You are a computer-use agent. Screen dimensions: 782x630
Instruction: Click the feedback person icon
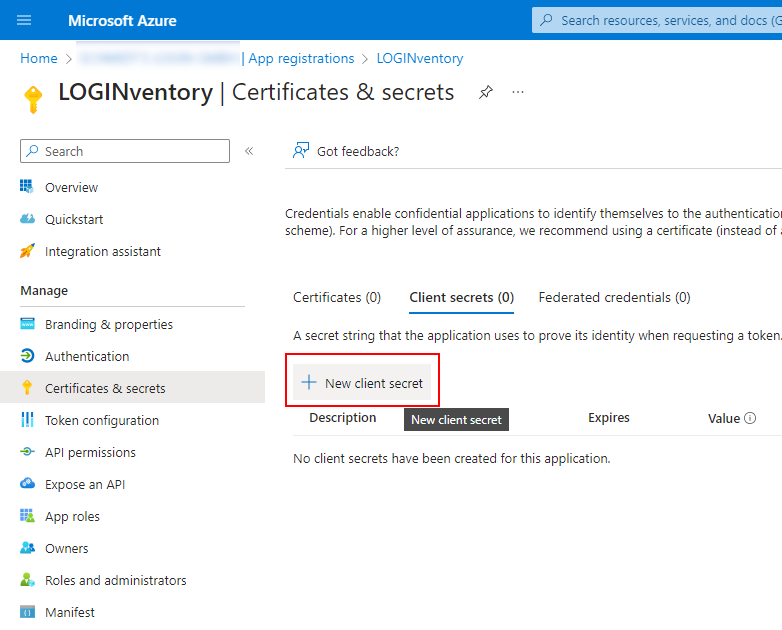[x=301, y=150]
